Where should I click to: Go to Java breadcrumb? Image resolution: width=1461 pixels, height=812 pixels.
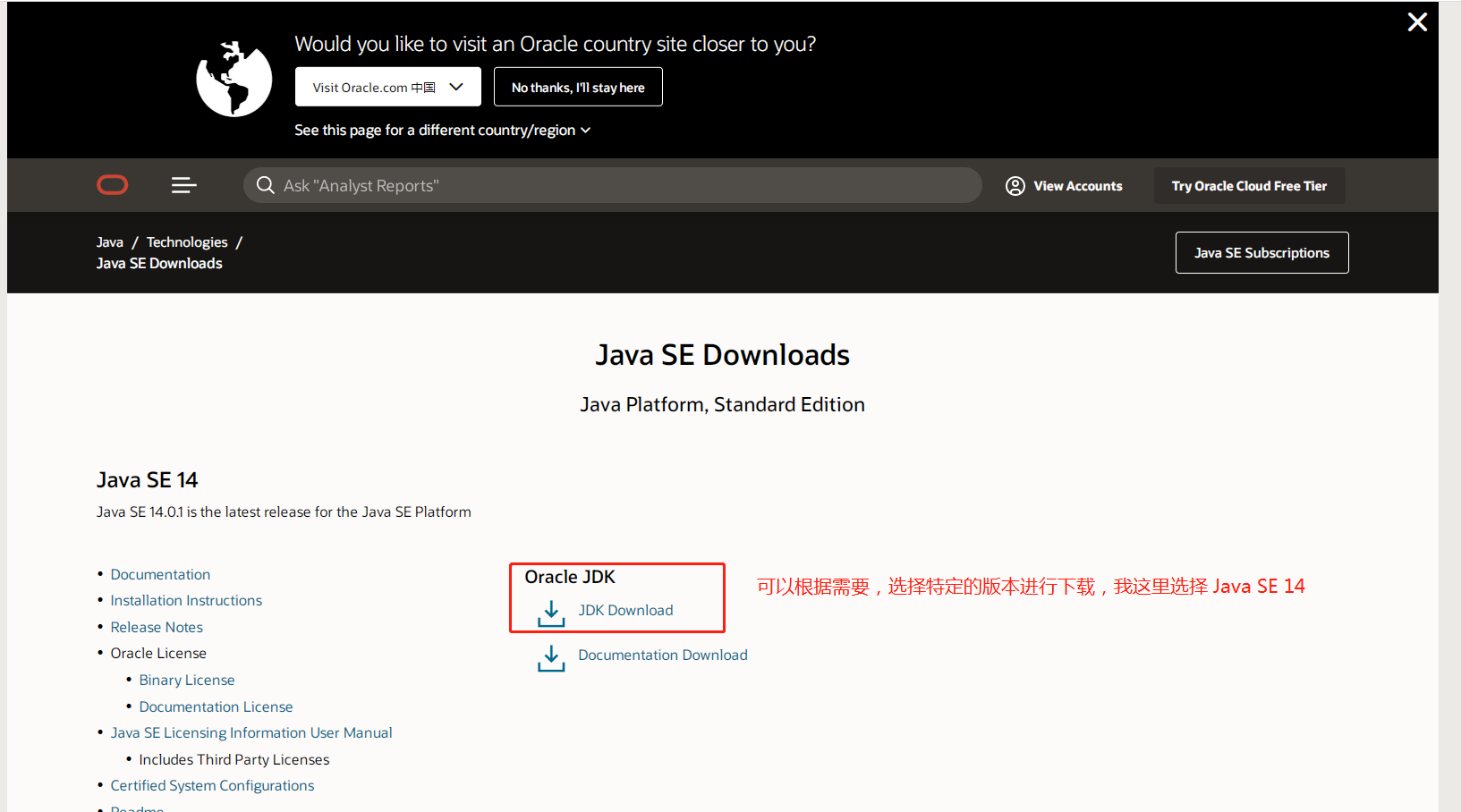pyautogui.click(x=110, y=242)
